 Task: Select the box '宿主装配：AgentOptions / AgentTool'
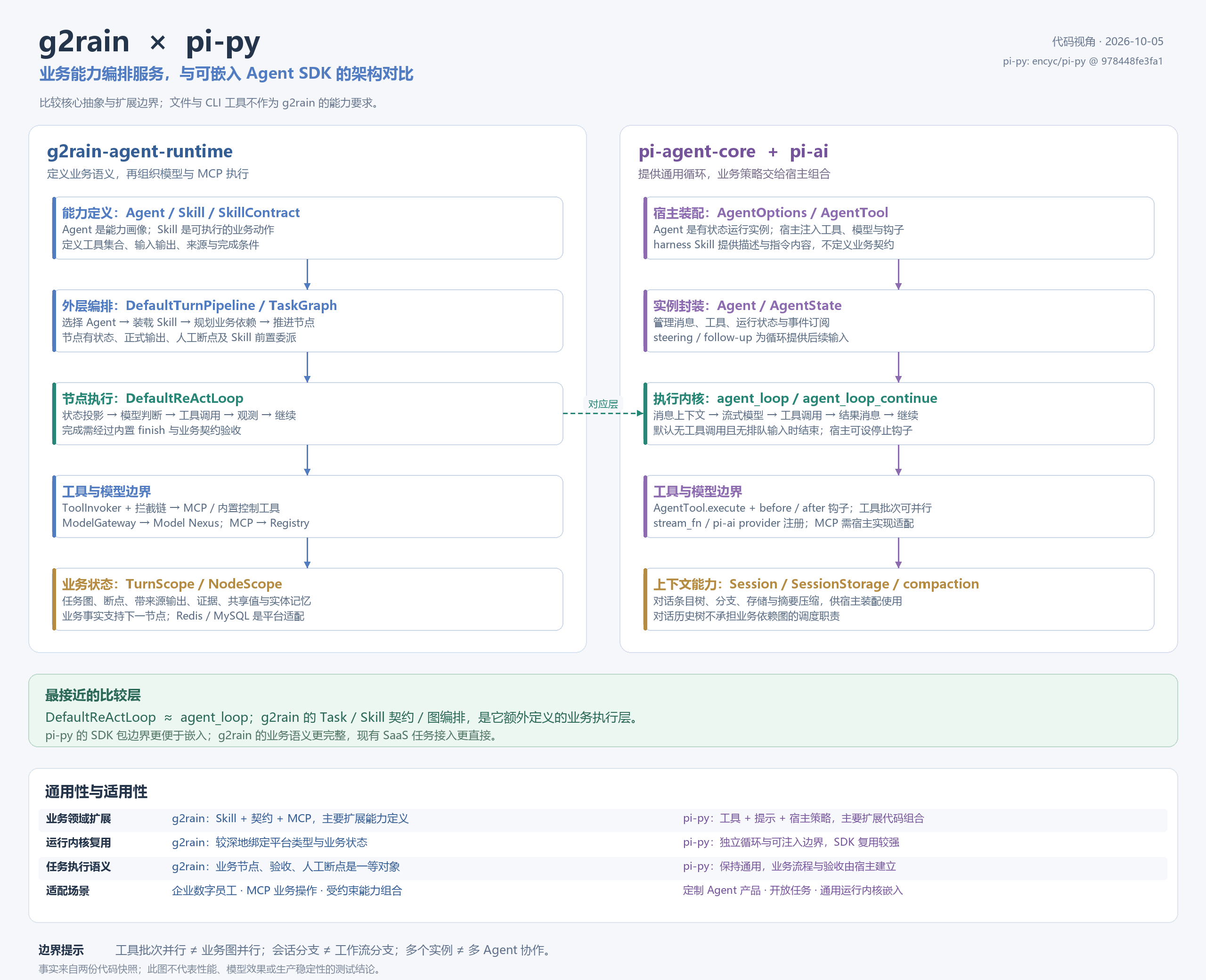[x=898, y=228]
